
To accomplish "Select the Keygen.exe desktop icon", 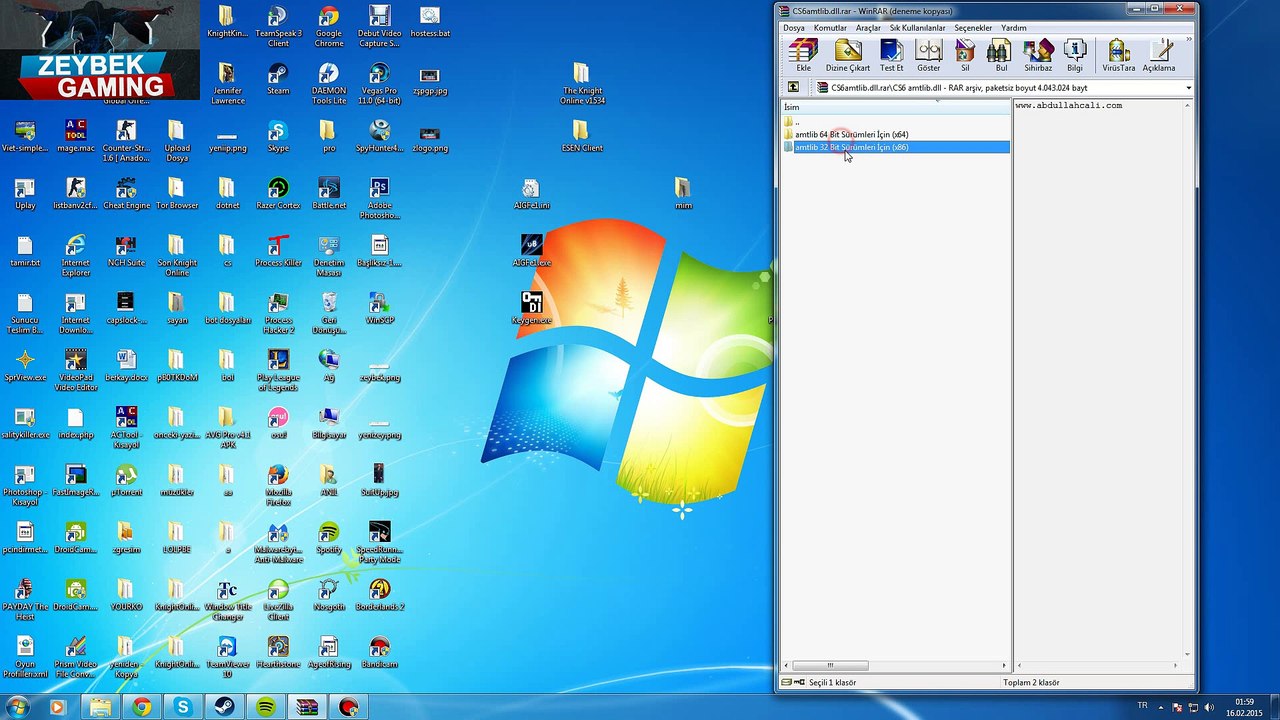I will click(531, 309).
